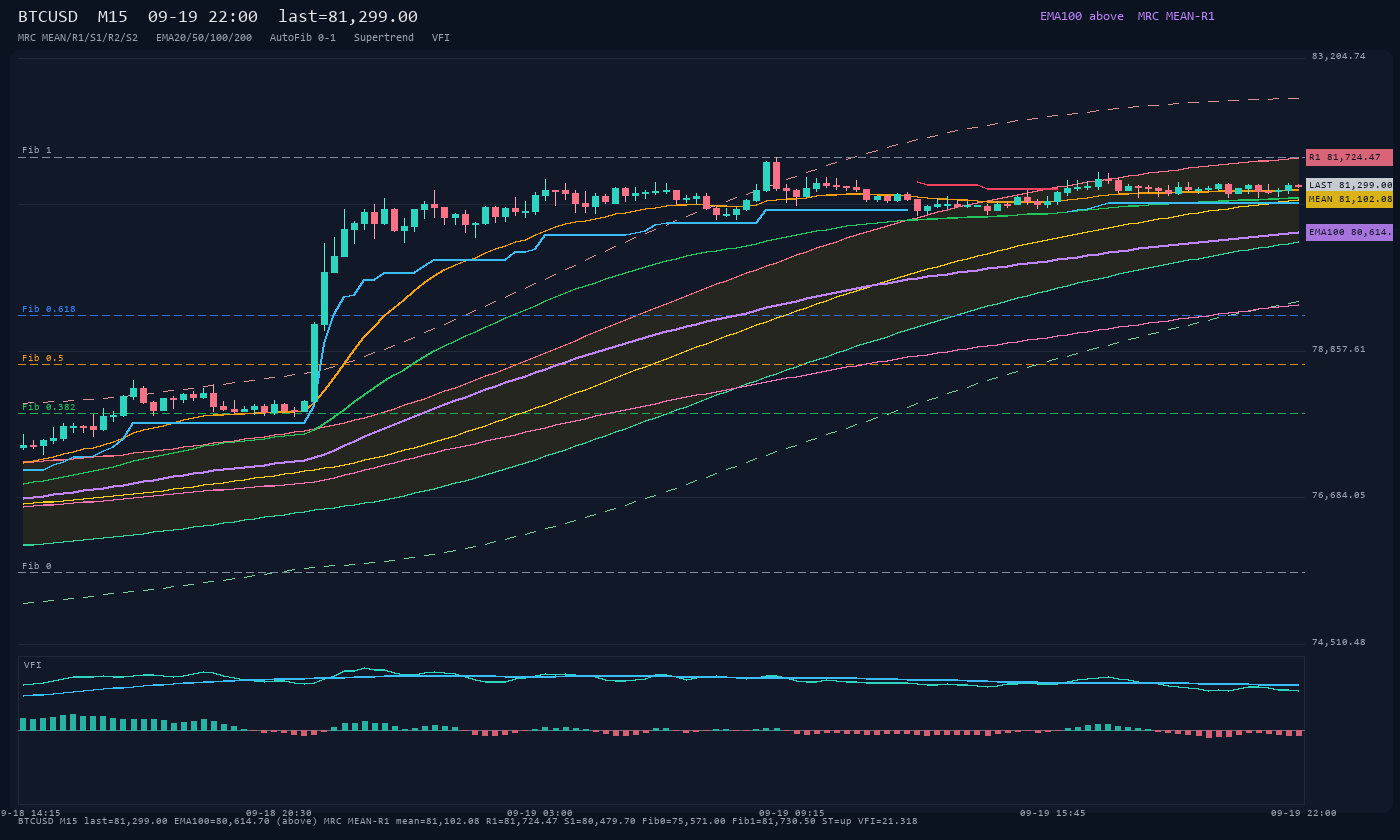This screenshot has width=1400, height=840.
Task: Click the 76,684.05 price axis value
Action: 1338,495
